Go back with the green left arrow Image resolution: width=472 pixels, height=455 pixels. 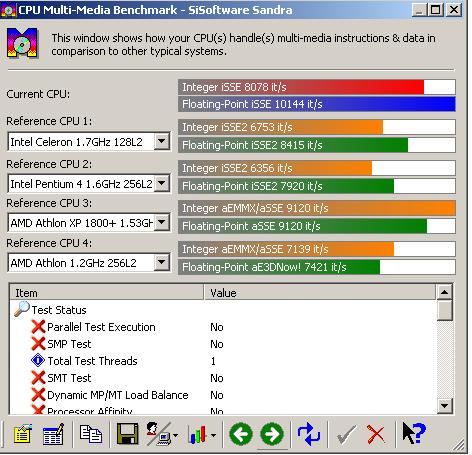coord(241,434)
